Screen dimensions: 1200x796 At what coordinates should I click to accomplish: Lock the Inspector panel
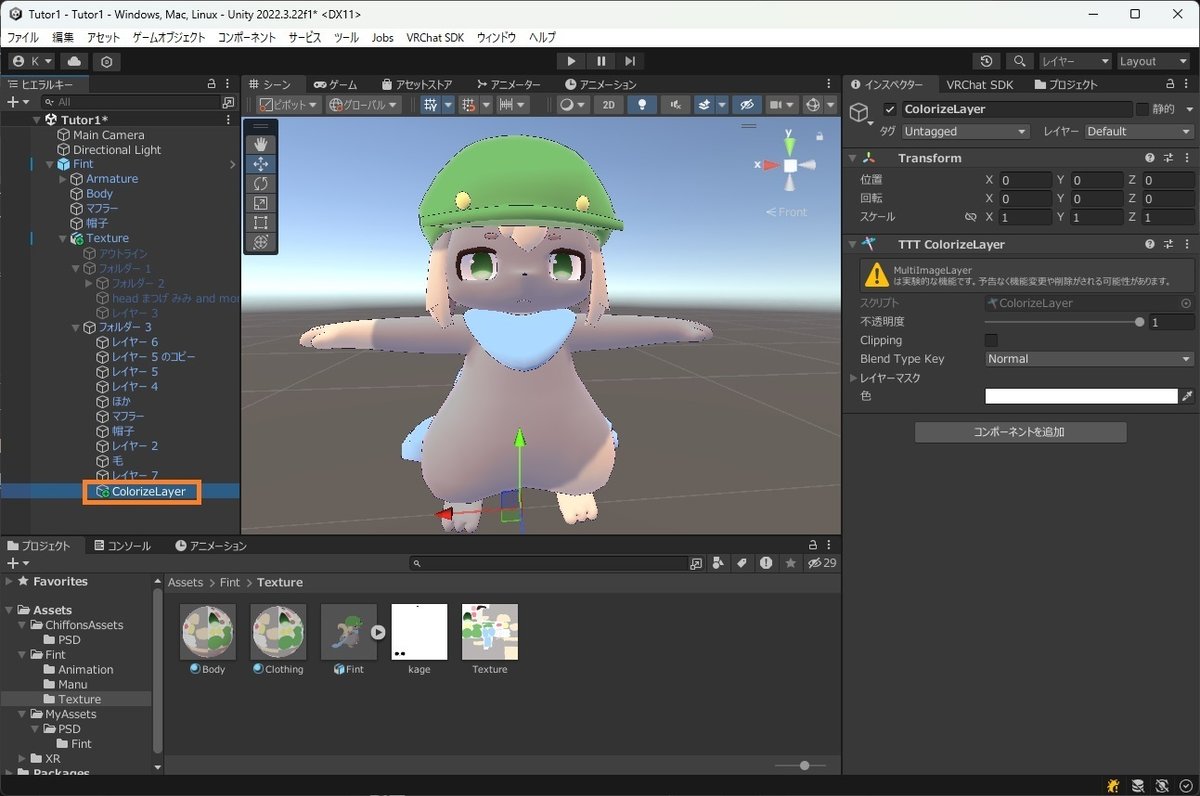tap(1170, 85)
